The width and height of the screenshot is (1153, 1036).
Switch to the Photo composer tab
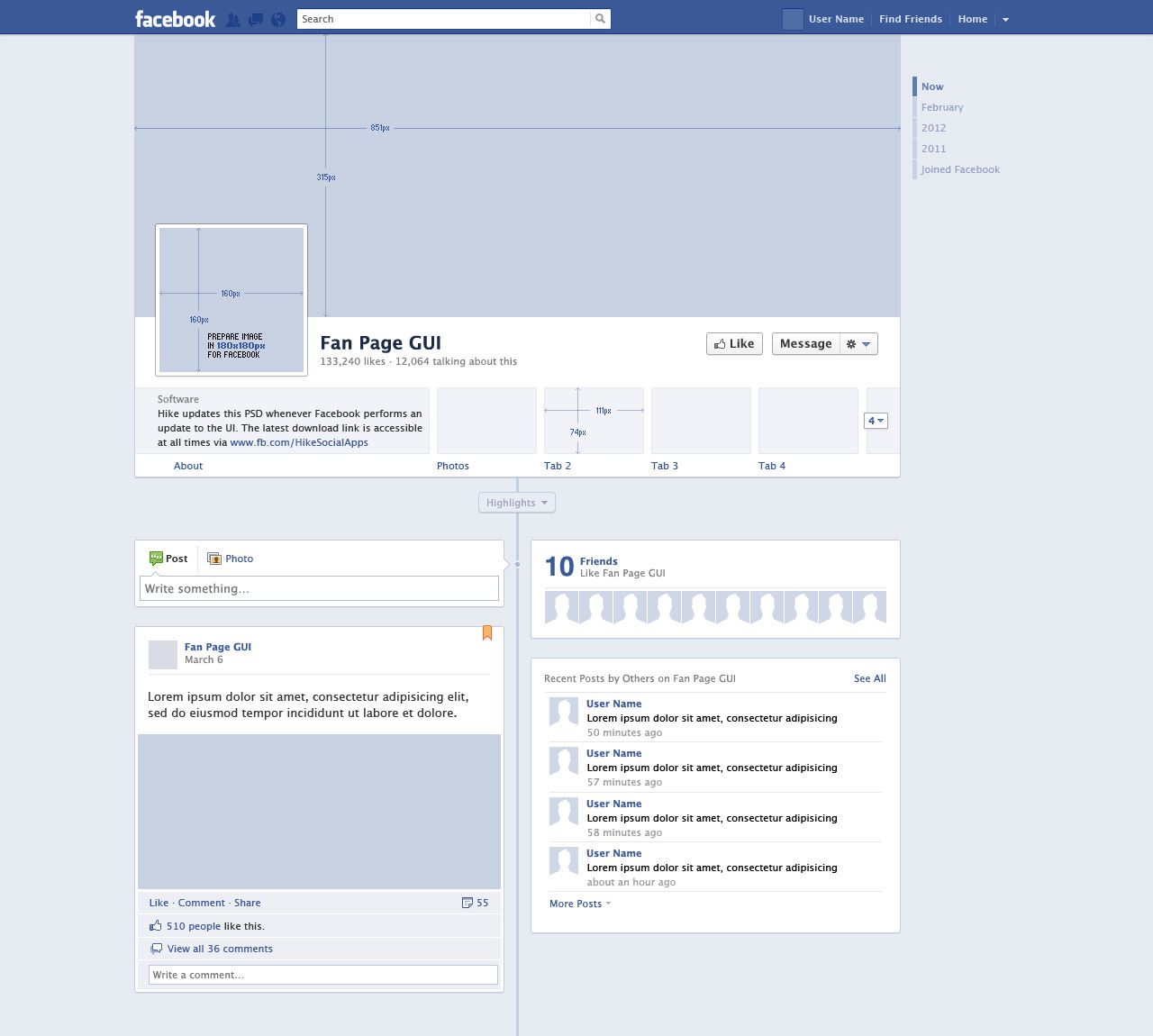(x=231, y=559)
